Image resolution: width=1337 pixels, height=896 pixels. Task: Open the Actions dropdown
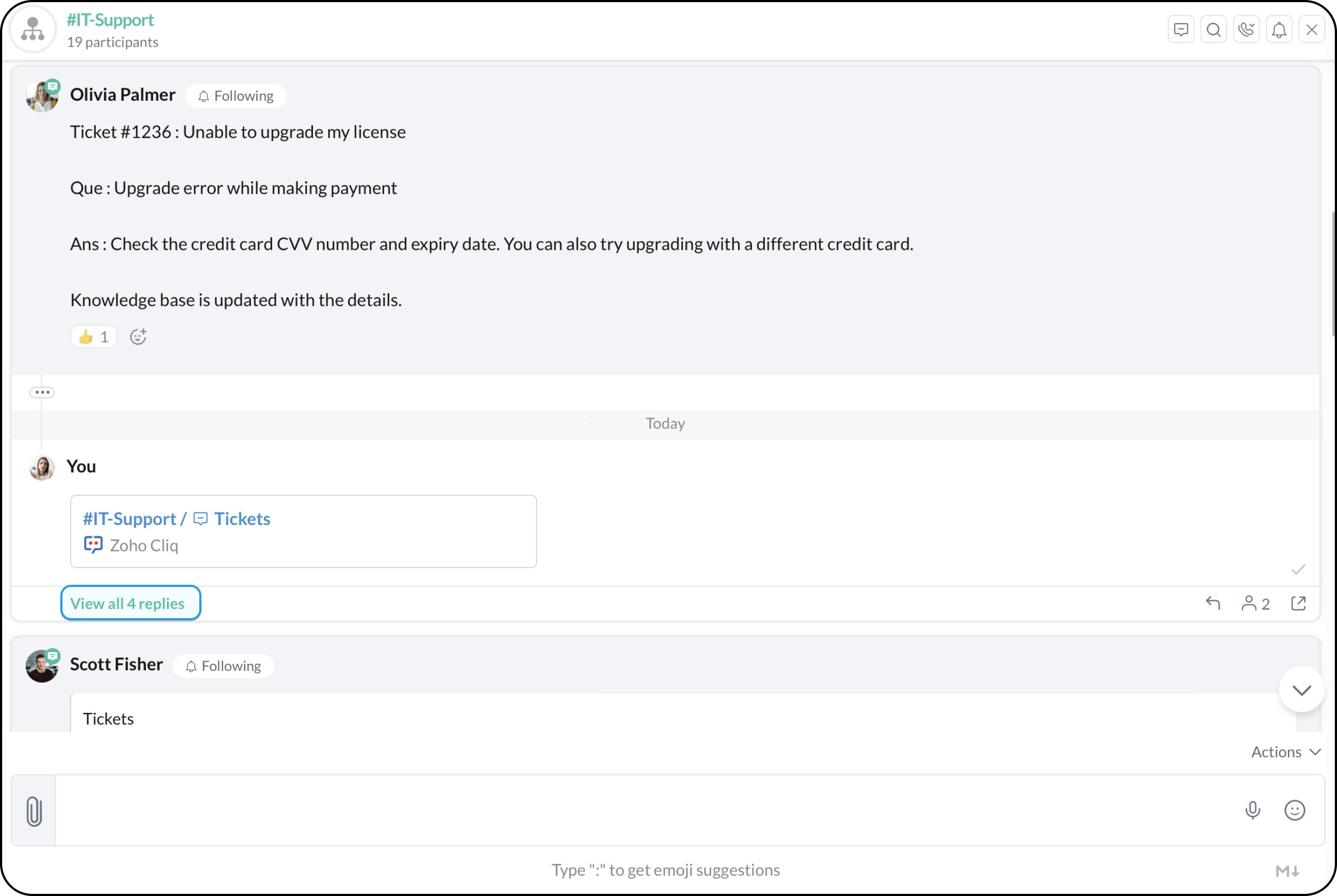coord(1285,752)
